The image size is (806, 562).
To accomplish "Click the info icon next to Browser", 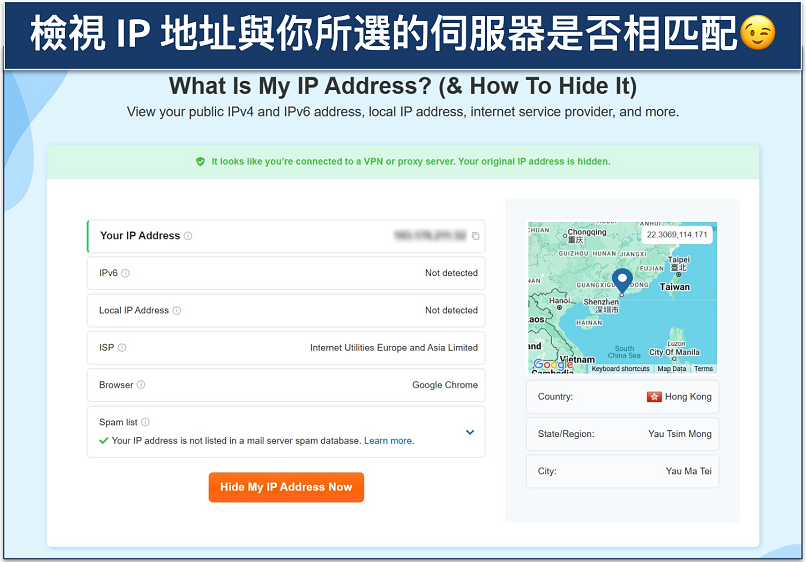I will (x=141, y=385).
